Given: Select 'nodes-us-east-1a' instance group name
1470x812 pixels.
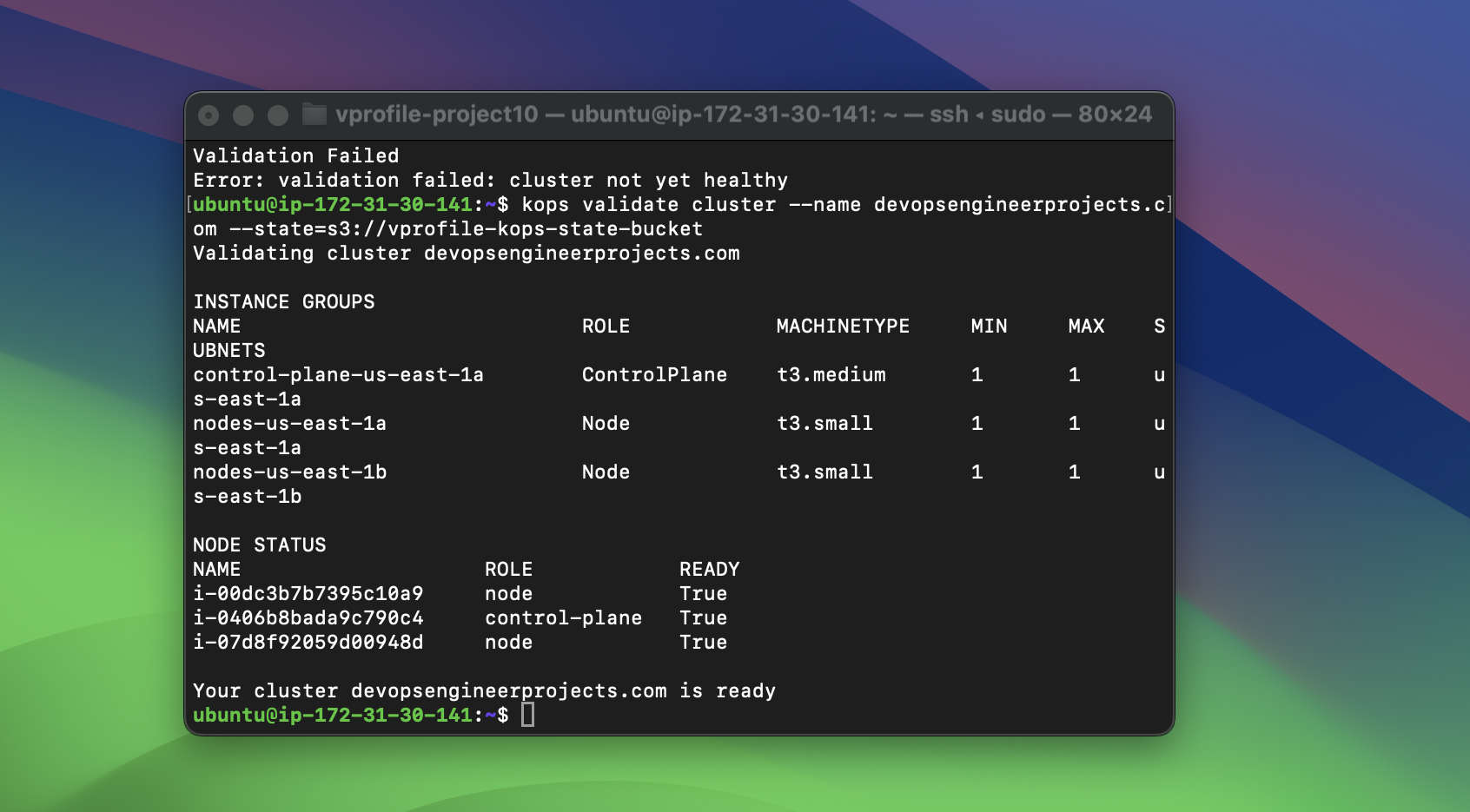Looking at the screenshot, I should 289,423.
